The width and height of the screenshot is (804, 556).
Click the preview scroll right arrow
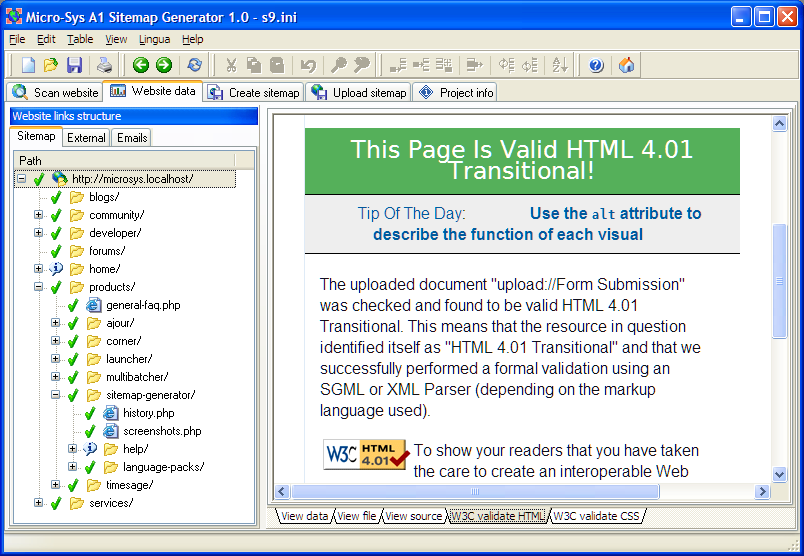point(762,491)
